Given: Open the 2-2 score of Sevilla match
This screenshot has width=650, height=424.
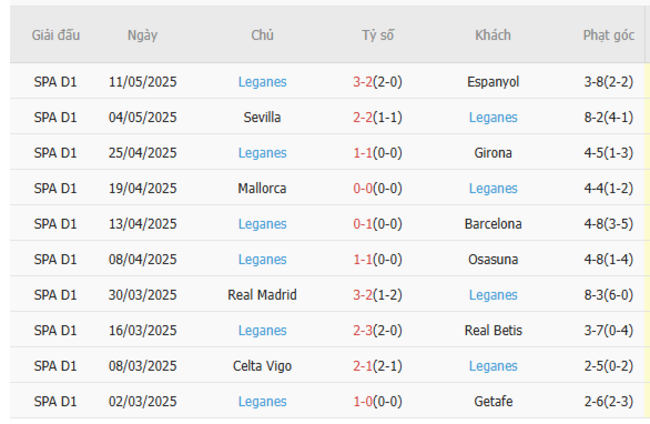Looking at the screenshot, I should tap(362, 117).
